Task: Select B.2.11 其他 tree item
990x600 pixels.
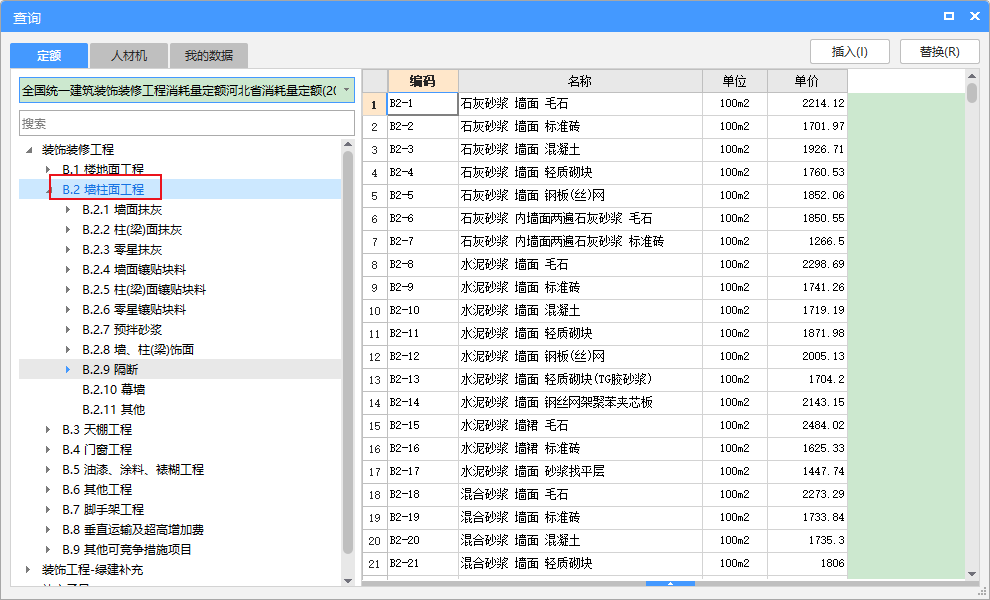Action: coord(114,409)
